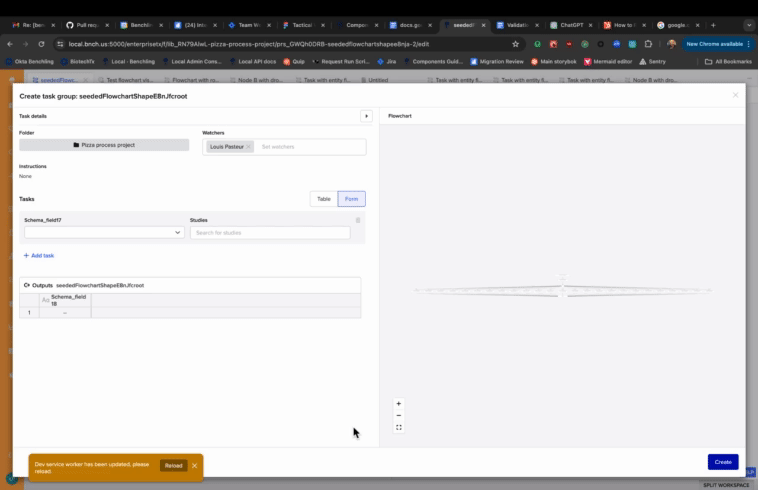Click the Search for studies field
The width and height of the screenshot is (758, 490).
[270, 233]
